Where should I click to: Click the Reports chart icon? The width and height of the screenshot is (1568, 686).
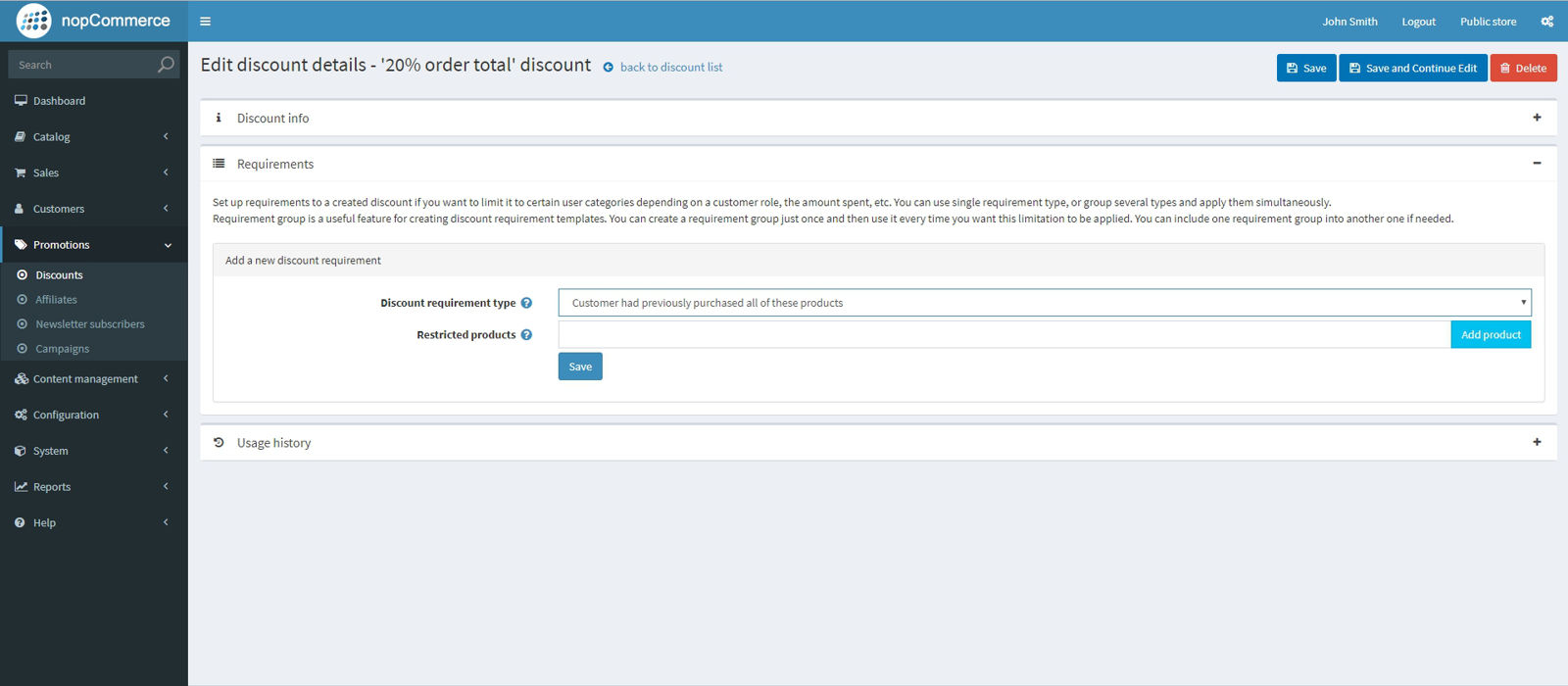tap(21, 486)
